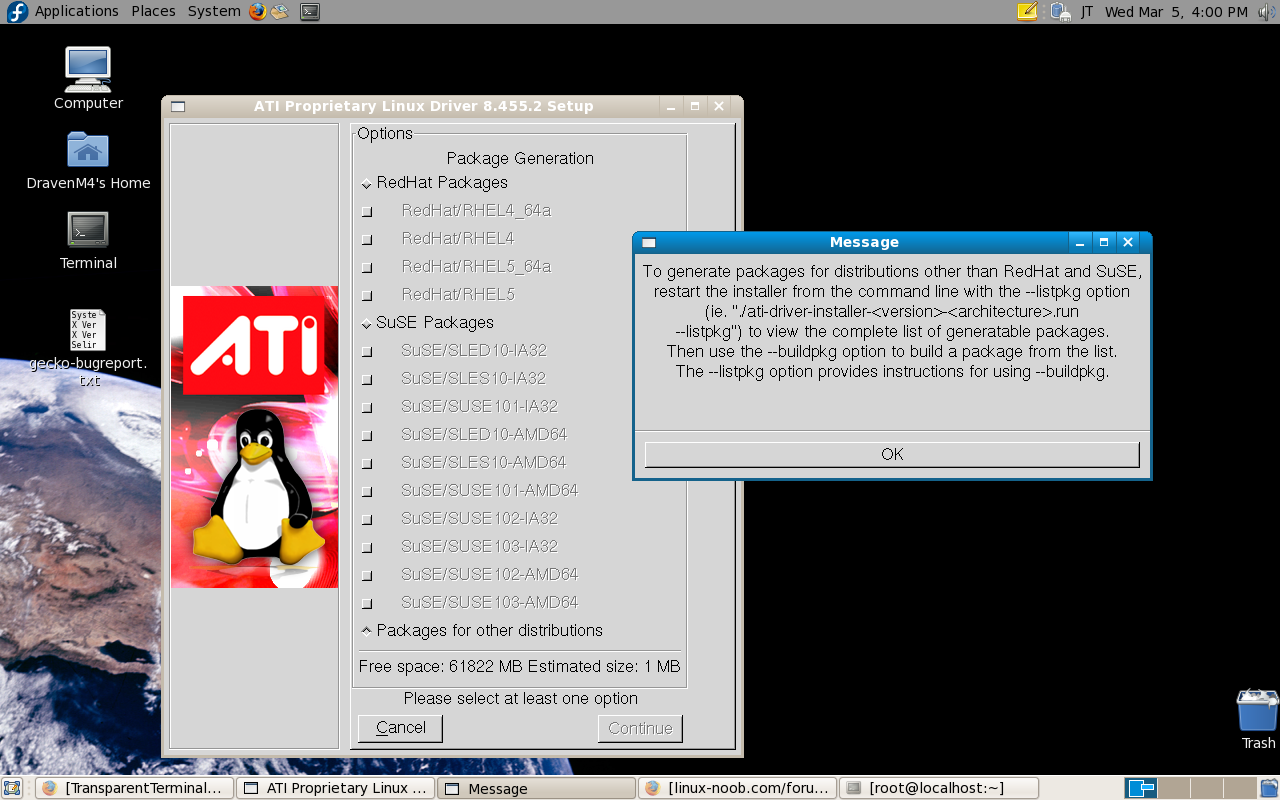
Task: Open the System menu
Action: pos(214,11)
